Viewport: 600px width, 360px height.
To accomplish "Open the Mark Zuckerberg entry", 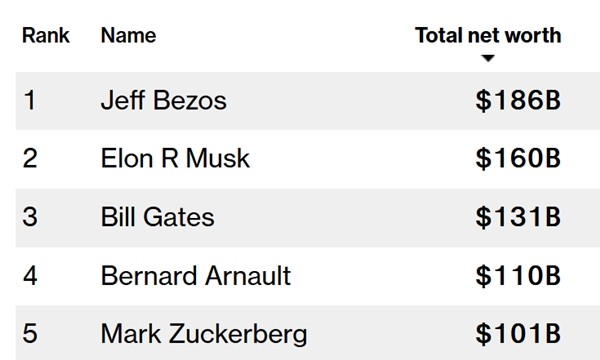I will click(204, 334).
